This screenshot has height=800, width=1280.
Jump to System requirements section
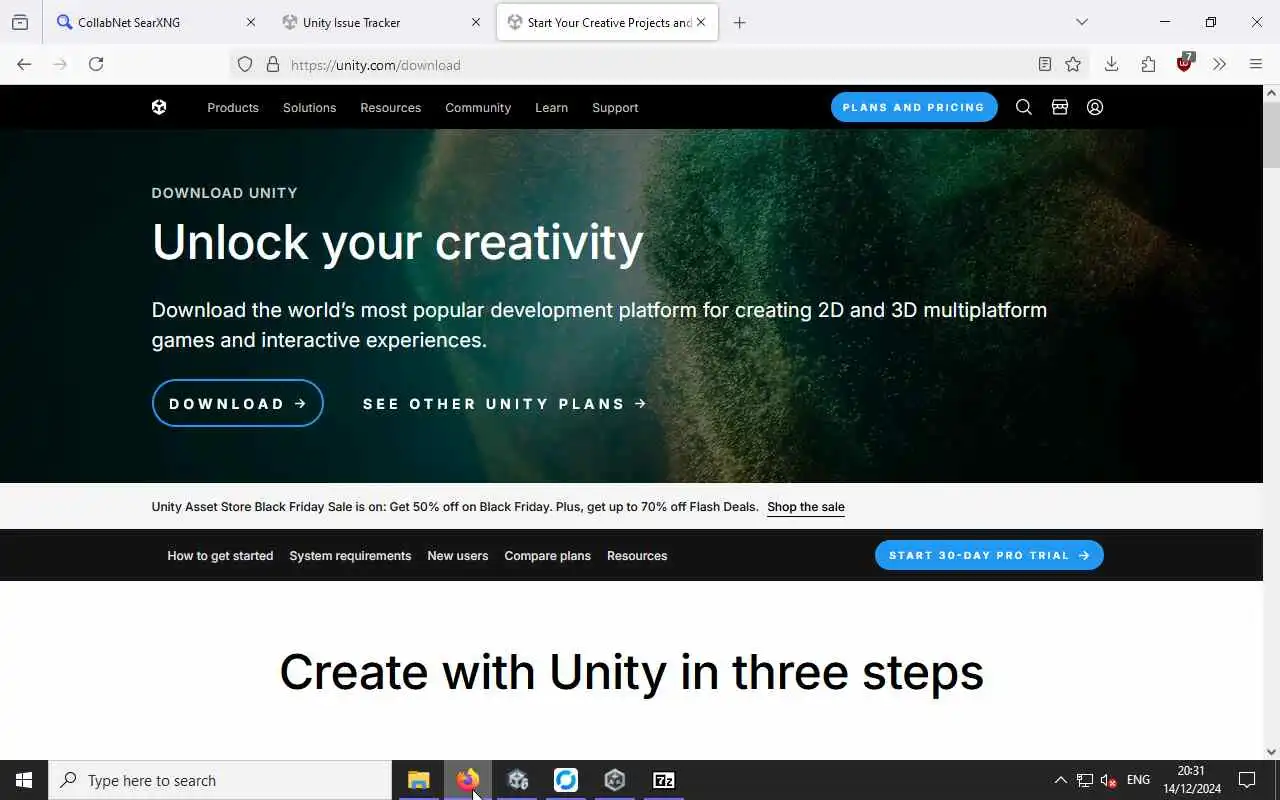(350, 556)
